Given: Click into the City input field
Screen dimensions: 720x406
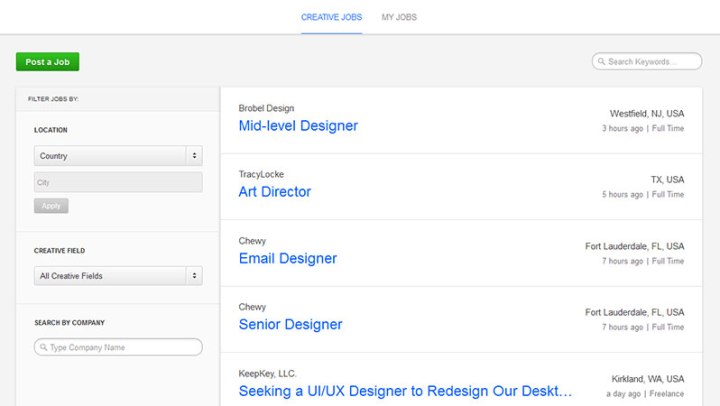Looking at the screenshot, I should point(118,182).
